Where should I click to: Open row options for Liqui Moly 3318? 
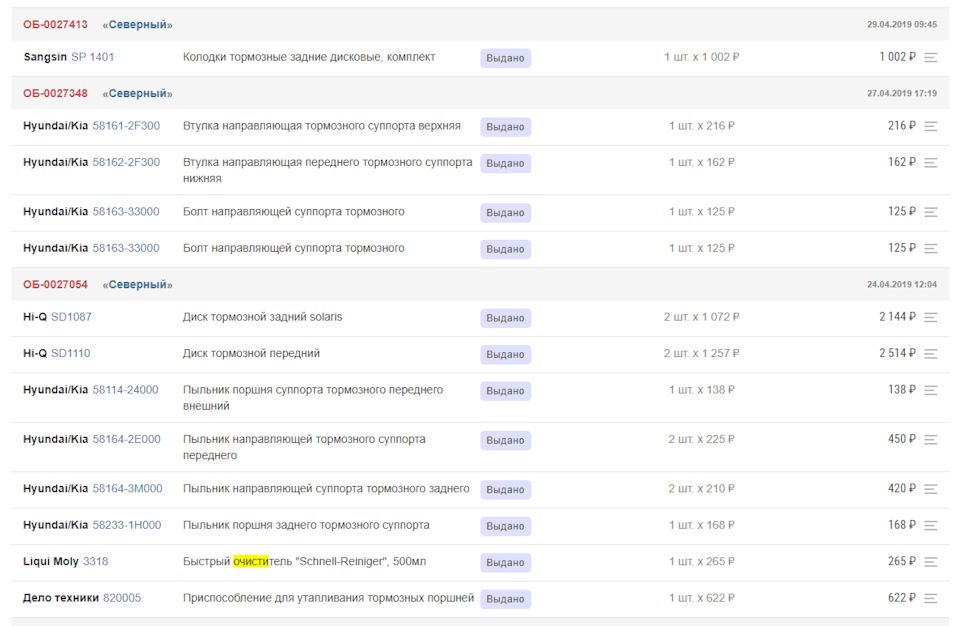(x=931, y=562)
